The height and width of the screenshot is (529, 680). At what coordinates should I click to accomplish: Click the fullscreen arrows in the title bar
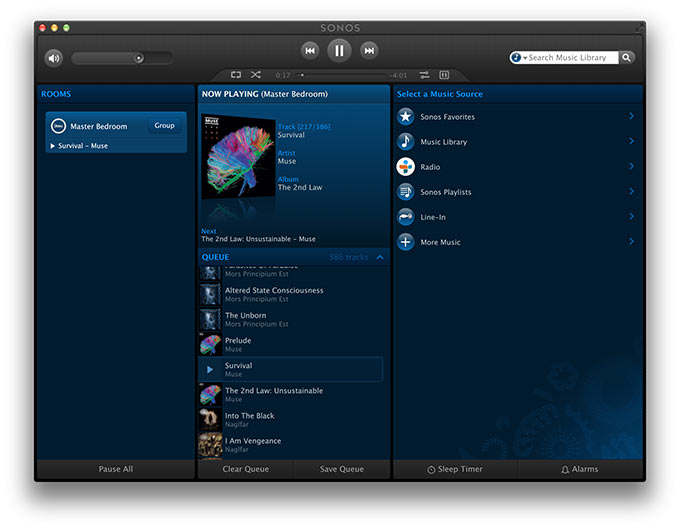pyautogui.click(x=639, y=28)
